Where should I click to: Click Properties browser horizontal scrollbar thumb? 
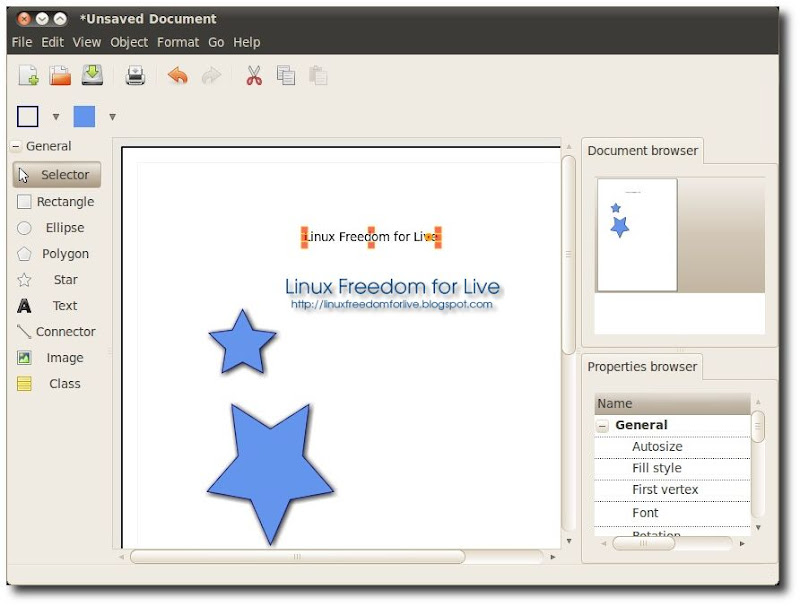coord(643,544)
